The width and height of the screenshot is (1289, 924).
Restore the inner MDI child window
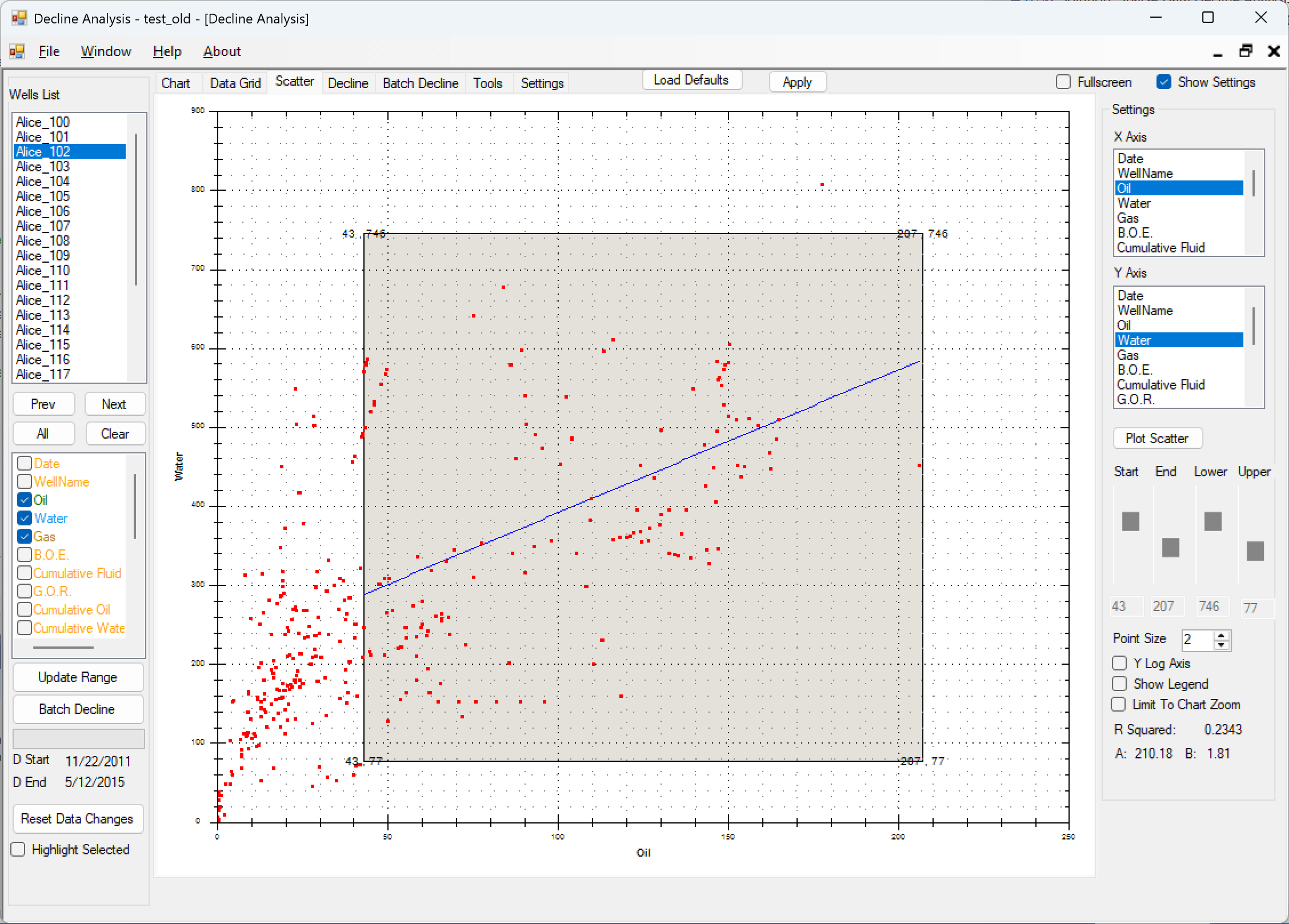[1246, 51]
